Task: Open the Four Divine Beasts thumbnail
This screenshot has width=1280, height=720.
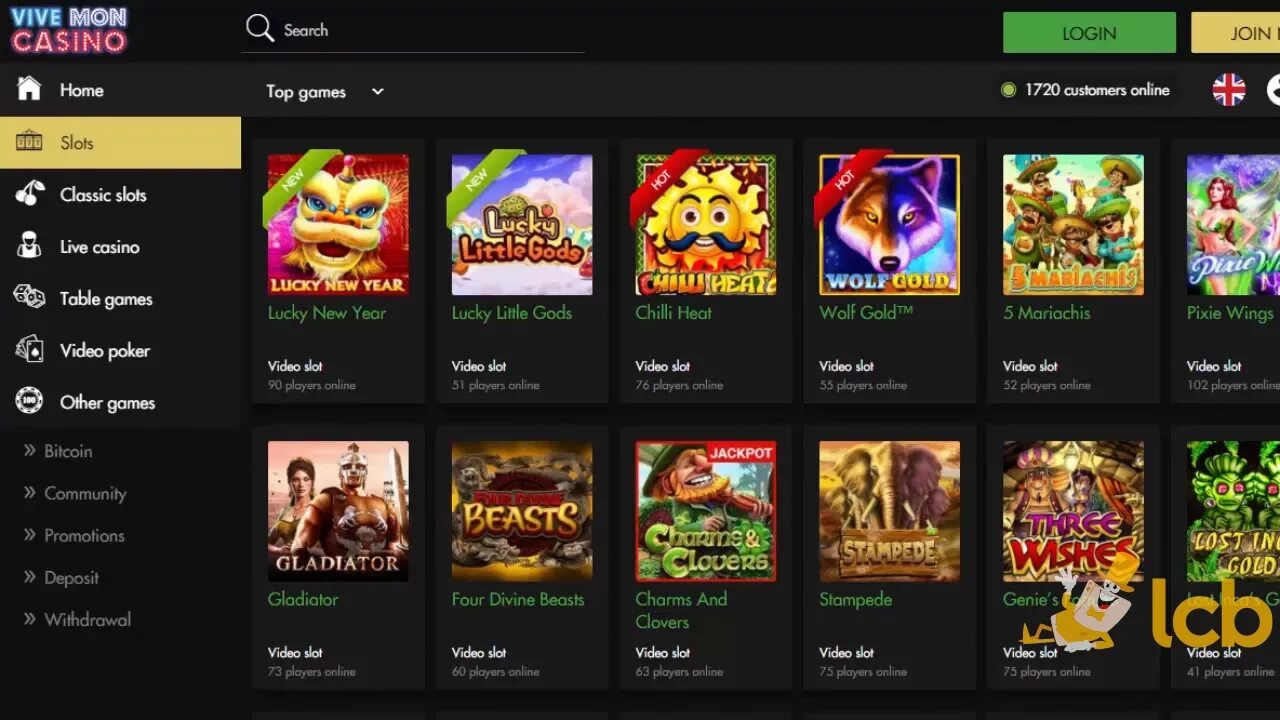Action: pyautogui.click(x=522, y=511)
